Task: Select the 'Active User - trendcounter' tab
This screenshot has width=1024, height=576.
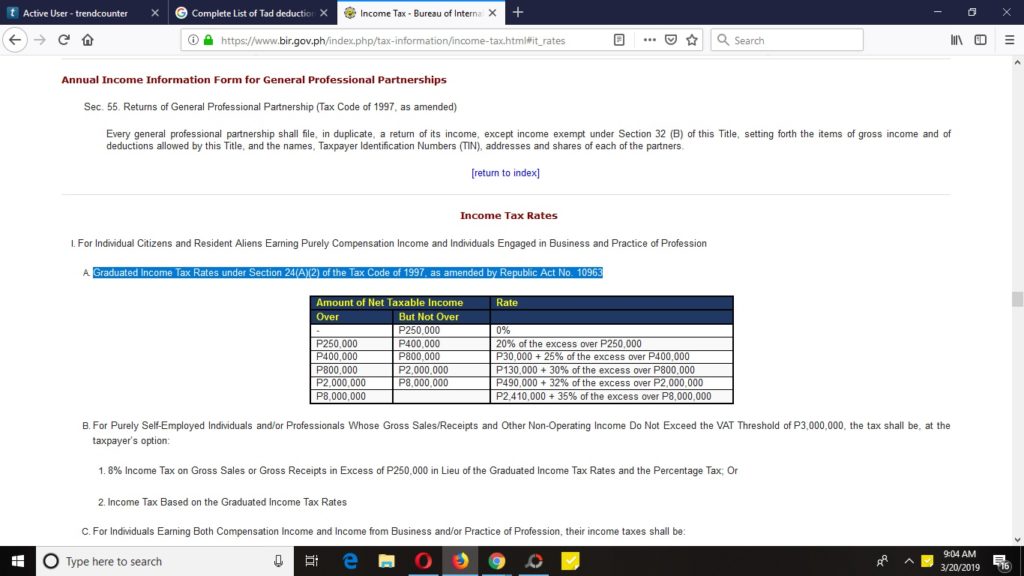Action: point(75,14)
